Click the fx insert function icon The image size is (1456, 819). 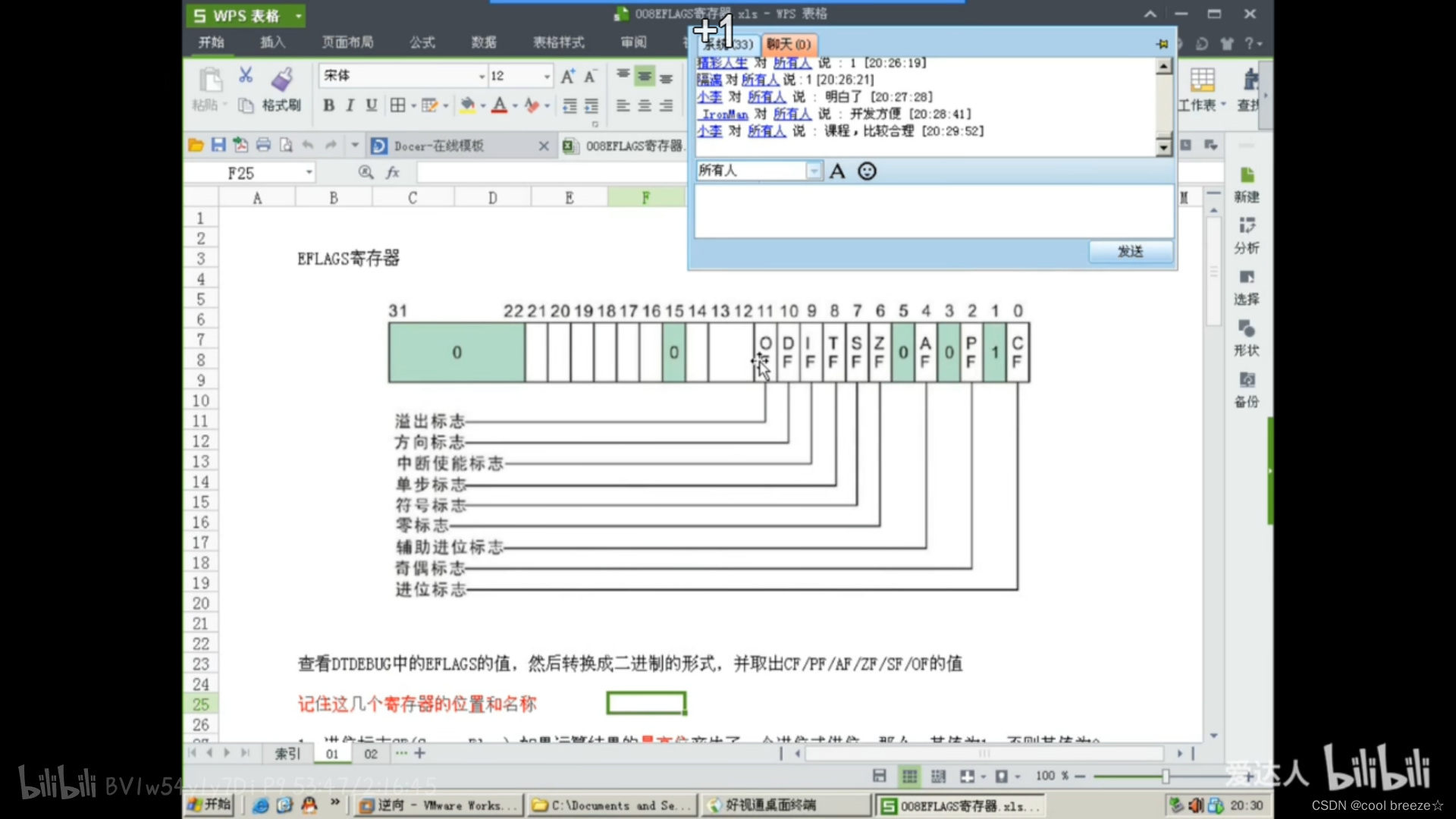click(393, 172)
